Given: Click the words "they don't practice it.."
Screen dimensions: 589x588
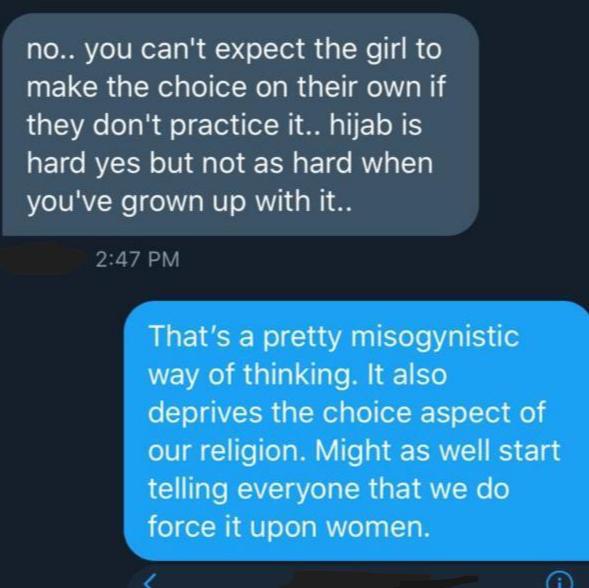Looking at the screenshot, I should (x=173, y=126).
